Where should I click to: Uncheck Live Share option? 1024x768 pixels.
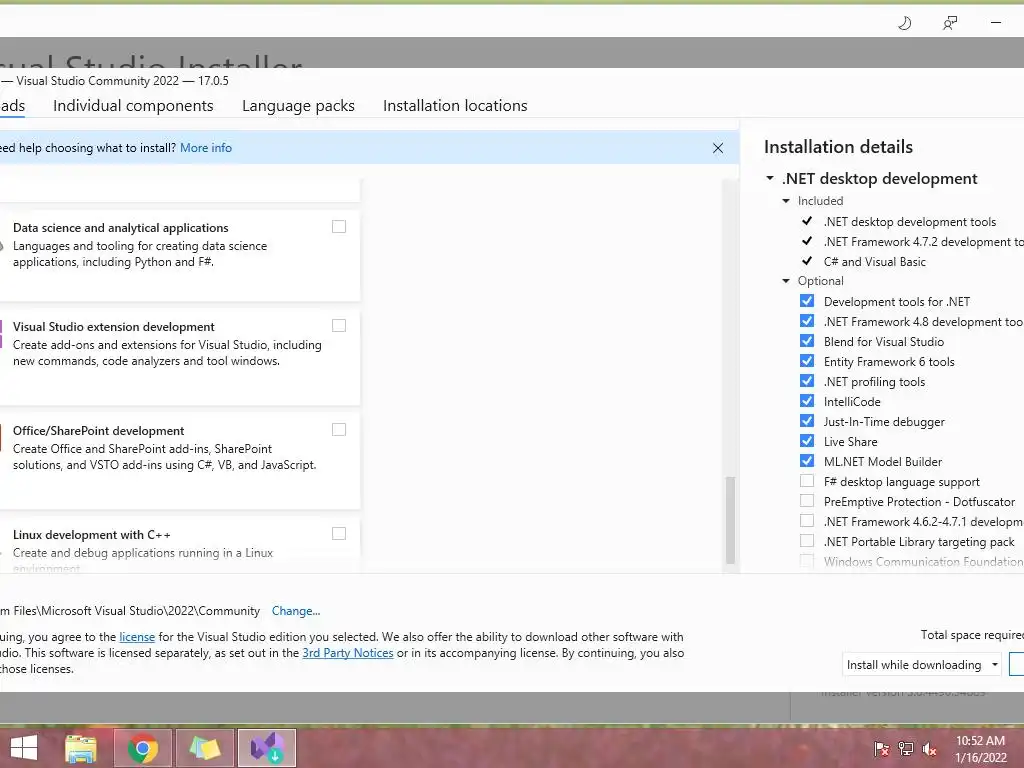point(807,441)
